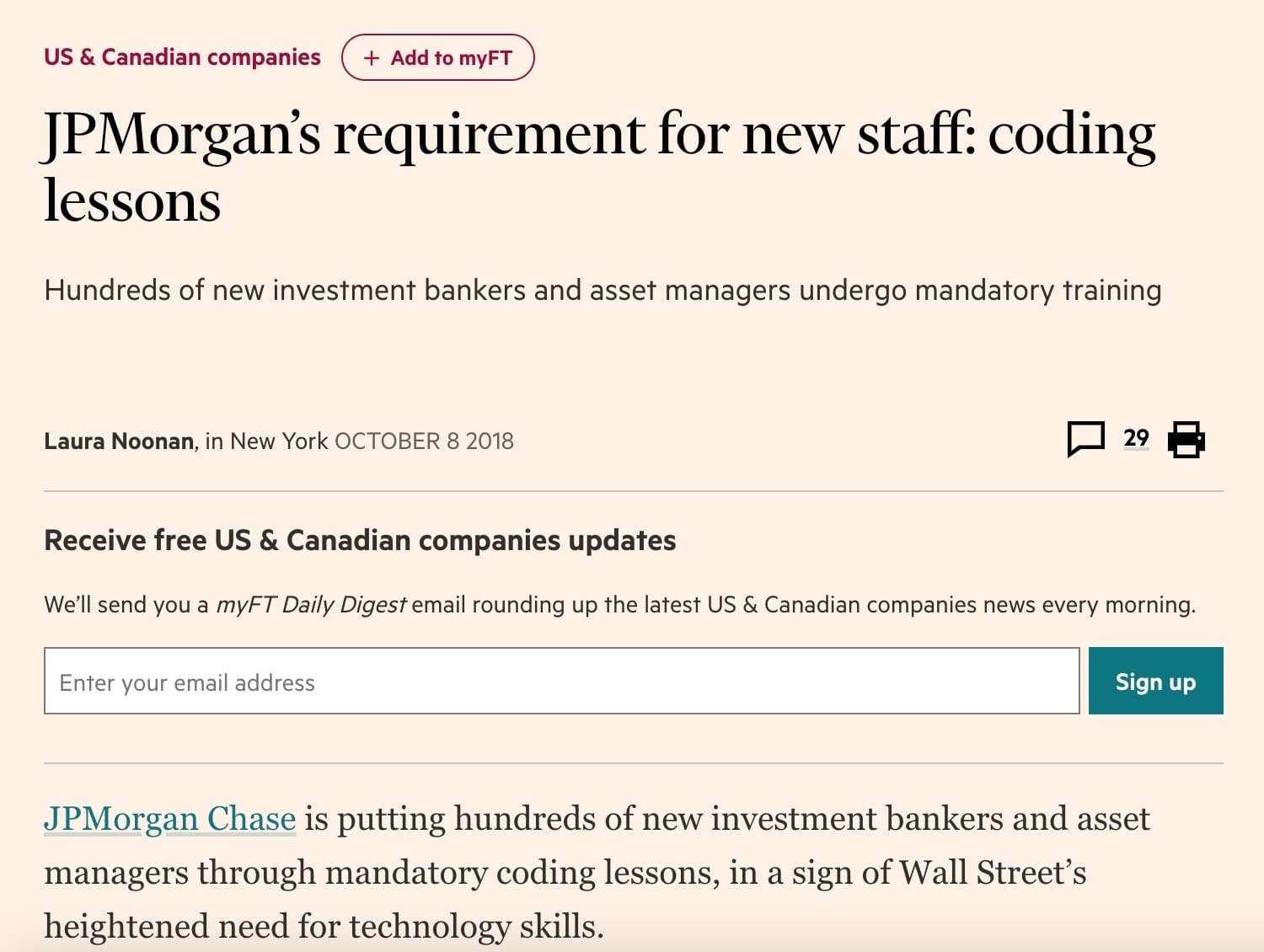
Task: Click the printer icon to print article
Action: [1186, 440]
